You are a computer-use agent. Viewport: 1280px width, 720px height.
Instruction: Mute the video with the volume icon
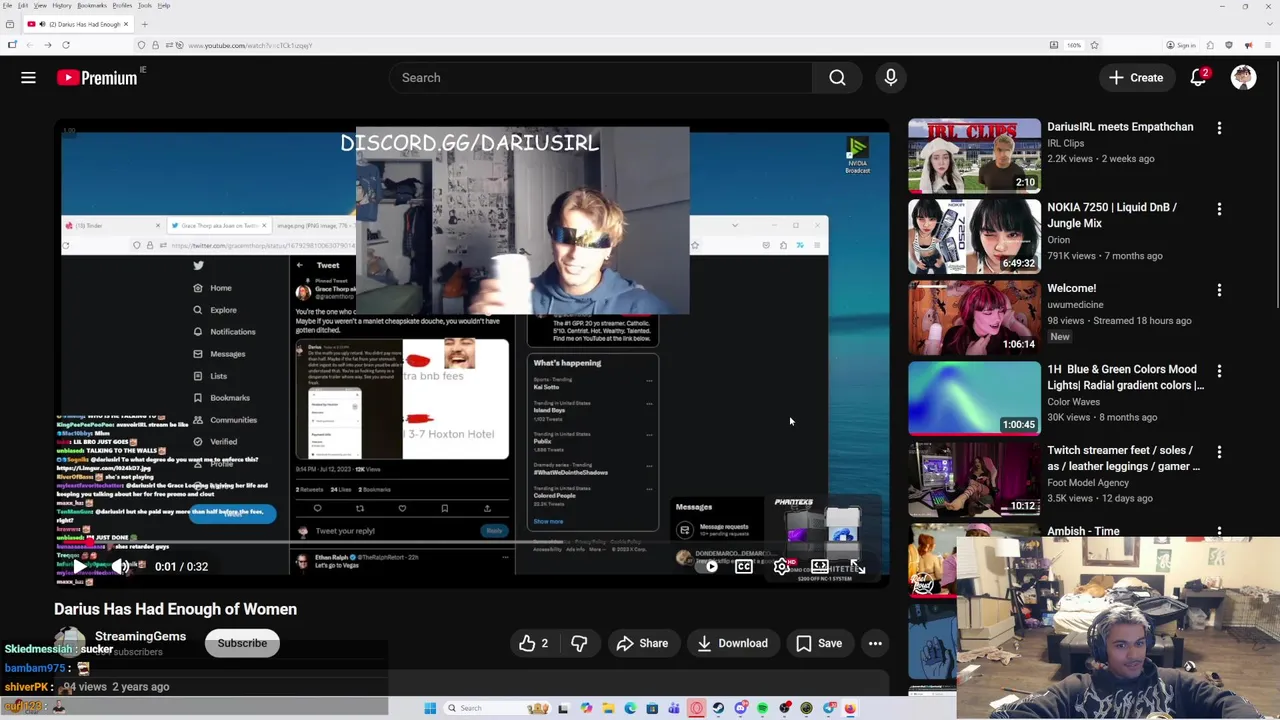point(120,566)
